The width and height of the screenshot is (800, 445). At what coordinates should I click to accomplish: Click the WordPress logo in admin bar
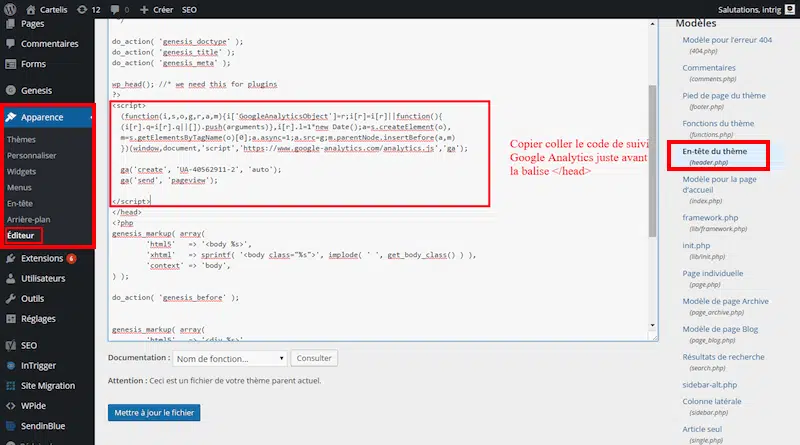click(x=10, y=8)
